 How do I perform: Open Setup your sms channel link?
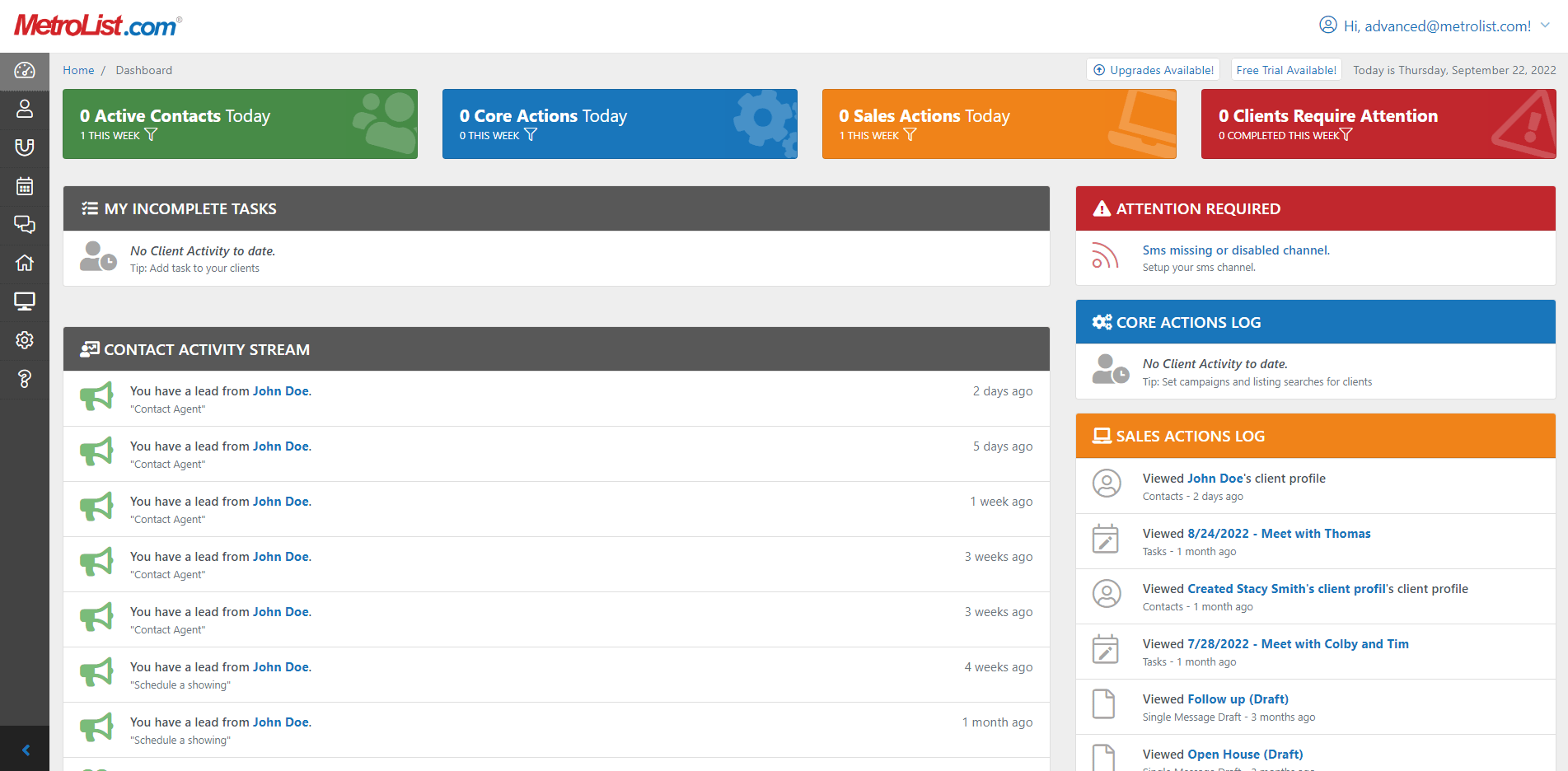pos(1197,267)
